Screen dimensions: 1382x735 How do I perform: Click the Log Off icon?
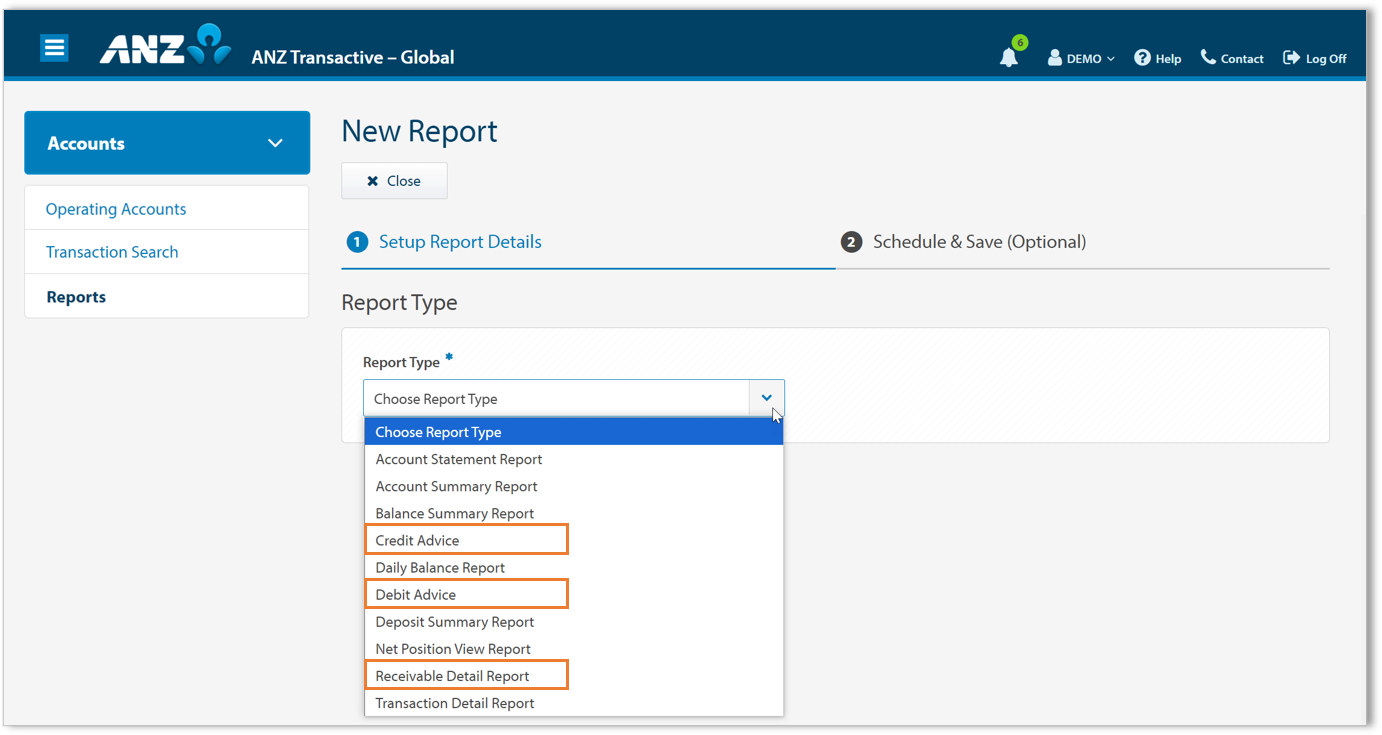1291,58
